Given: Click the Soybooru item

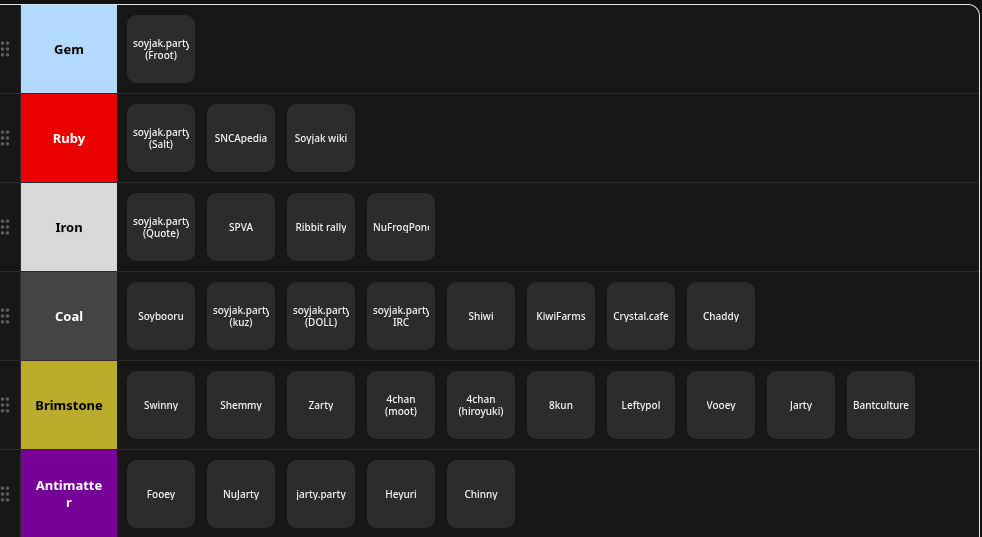Looking at the screenshot, I should coord(161,316).
